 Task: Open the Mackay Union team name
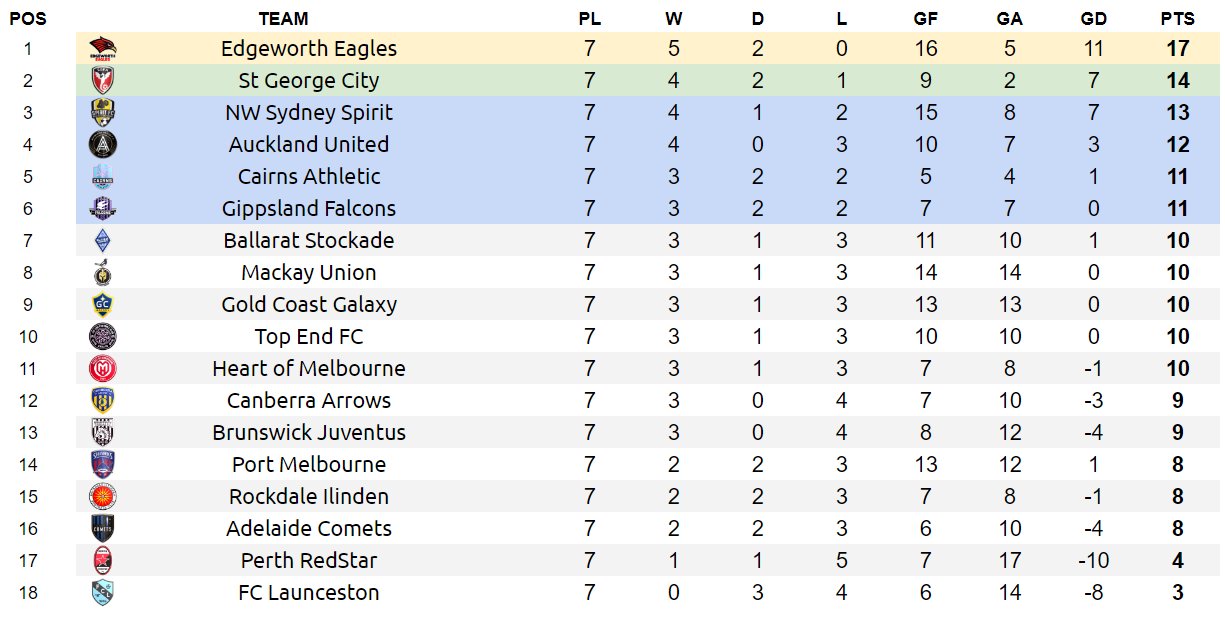pyautogui.click(x=309, y=272)
